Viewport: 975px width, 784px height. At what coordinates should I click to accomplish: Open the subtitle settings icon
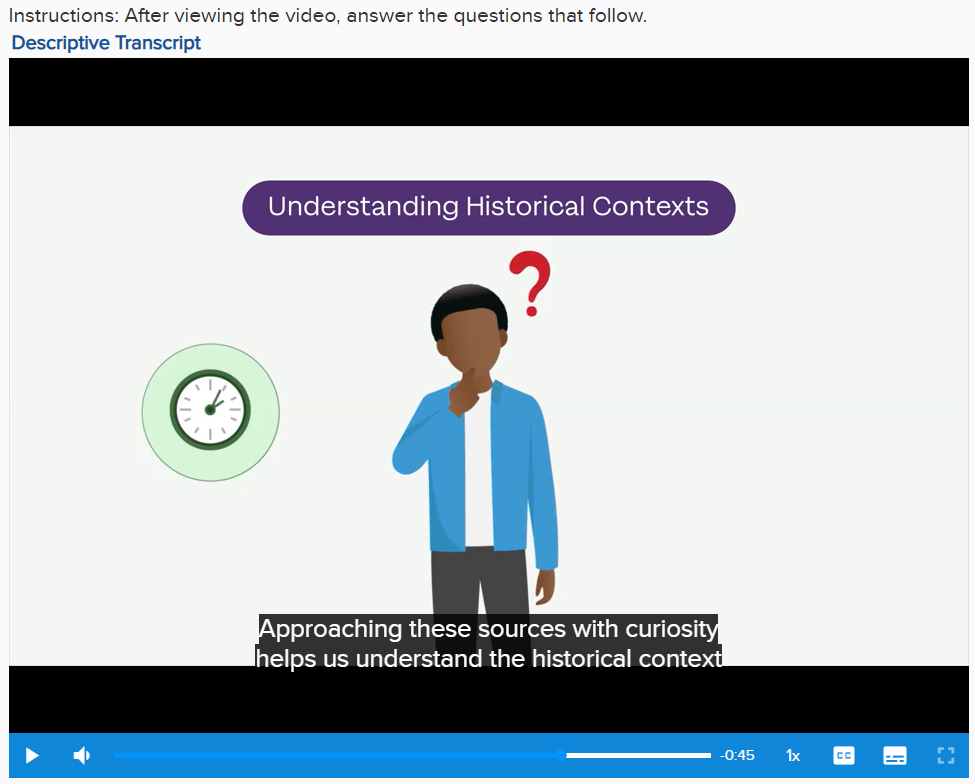tap(895, 755)
